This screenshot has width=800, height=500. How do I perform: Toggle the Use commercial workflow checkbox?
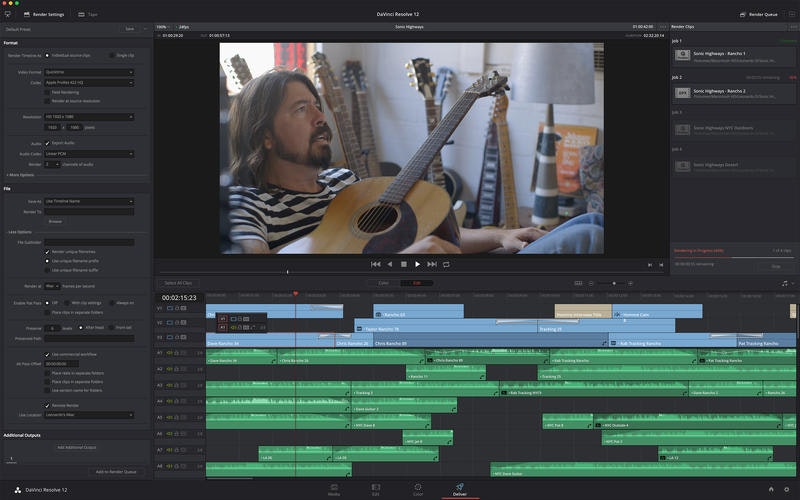(47, 353)
